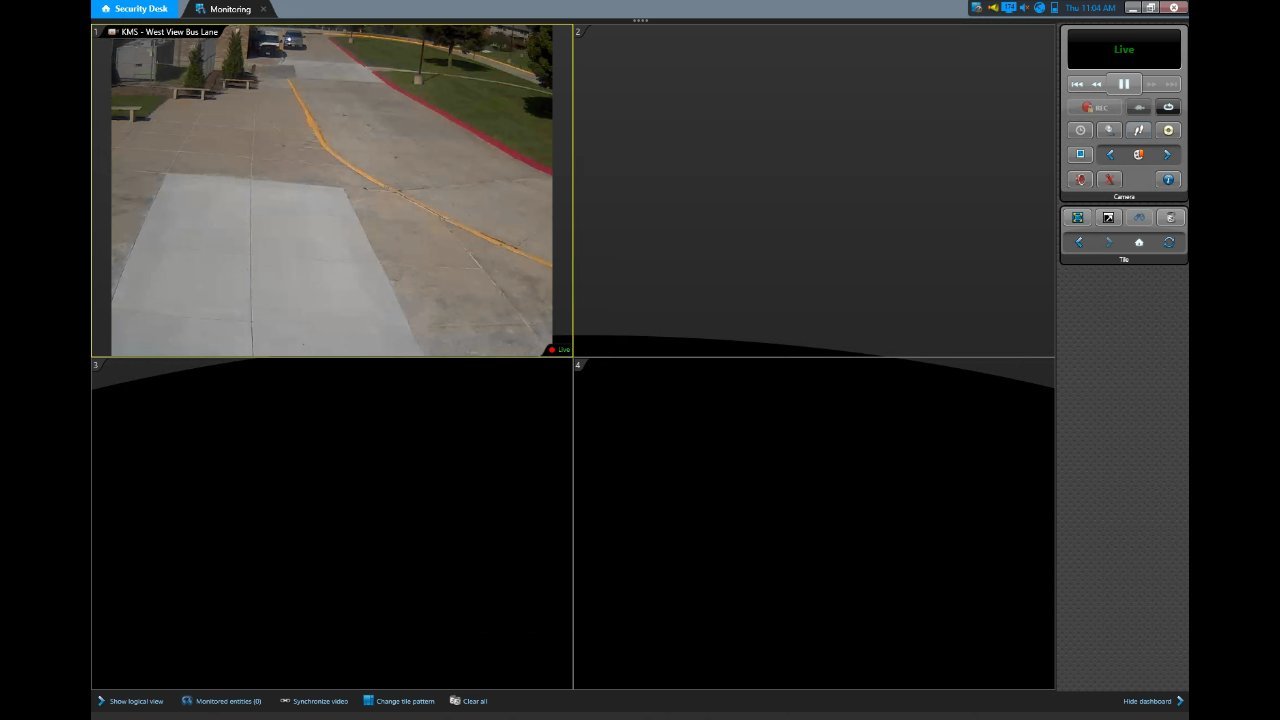Viewport: 1280px width, 720px height.
Task: Click the blue device tray icon
Action: [1054, 8]
